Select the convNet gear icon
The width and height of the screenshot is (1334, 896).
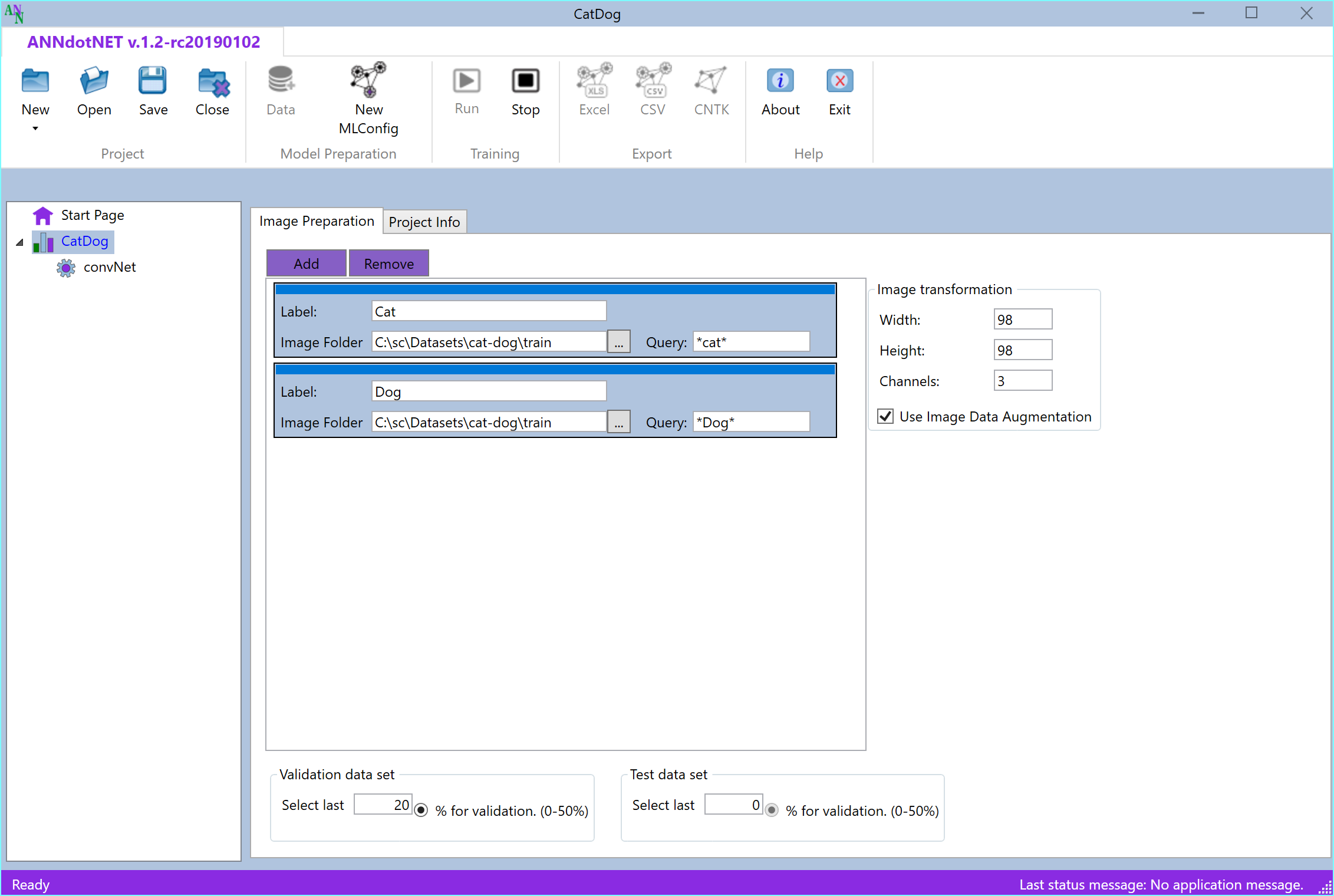[66, 268]
